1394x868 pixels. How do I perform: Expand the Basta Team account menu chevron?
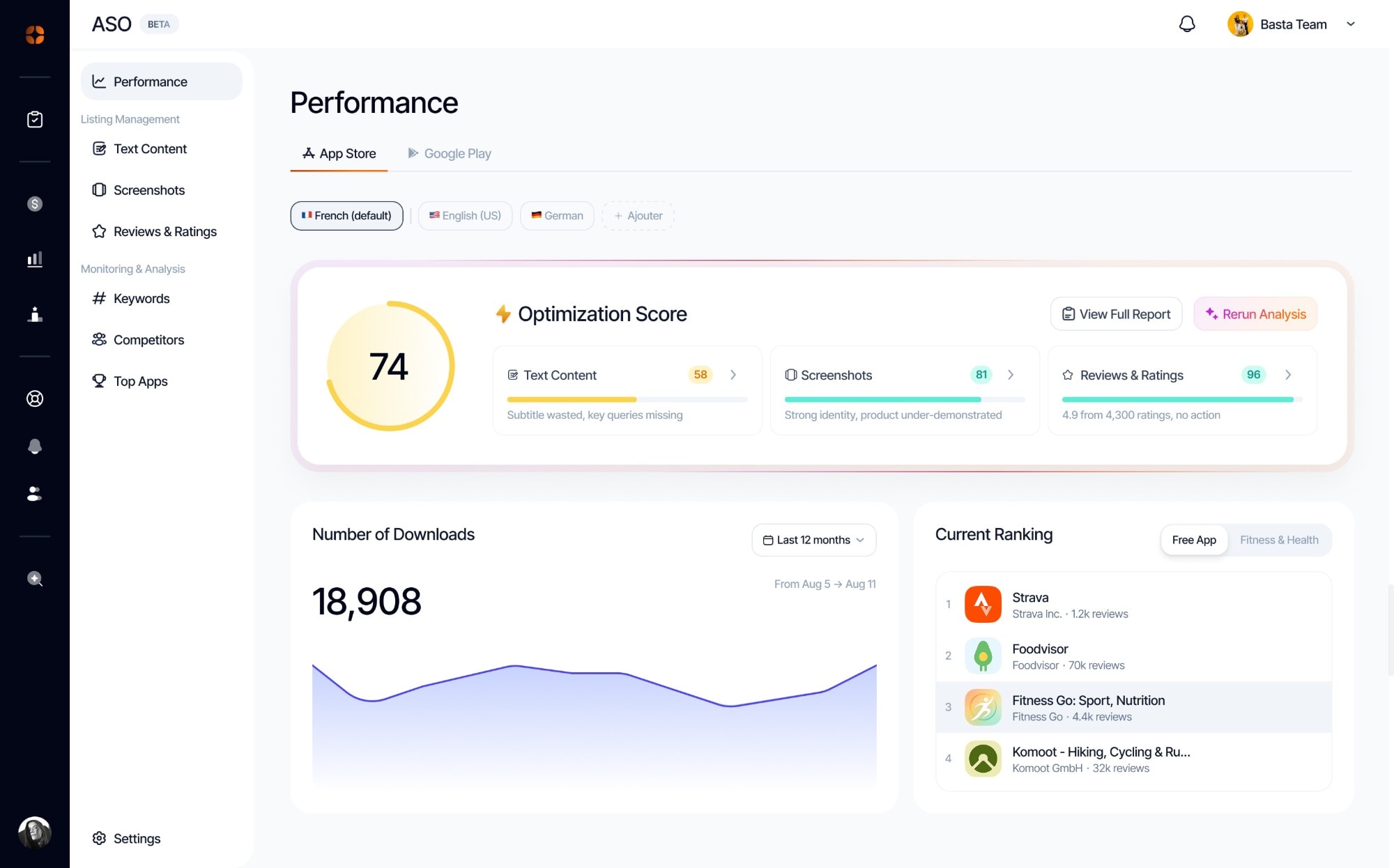point(1351,24)
